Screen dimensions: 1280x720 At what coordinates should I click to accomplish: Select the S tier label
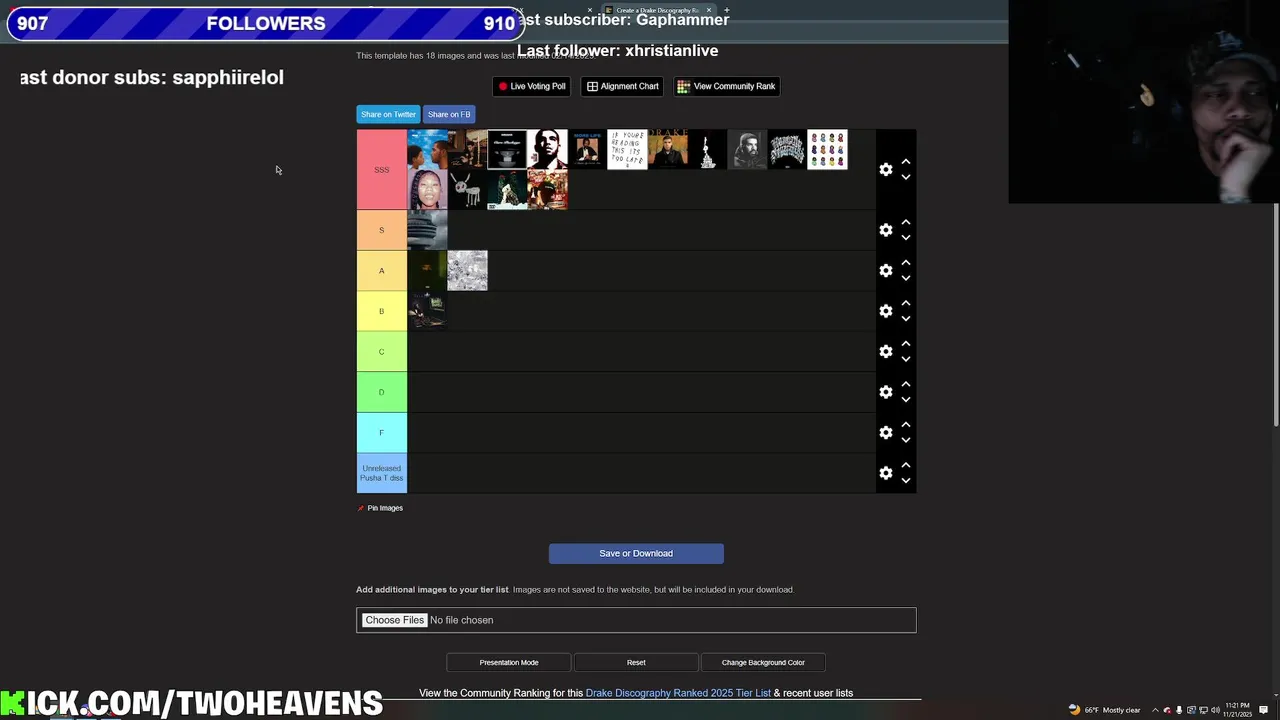coord(382,230)
